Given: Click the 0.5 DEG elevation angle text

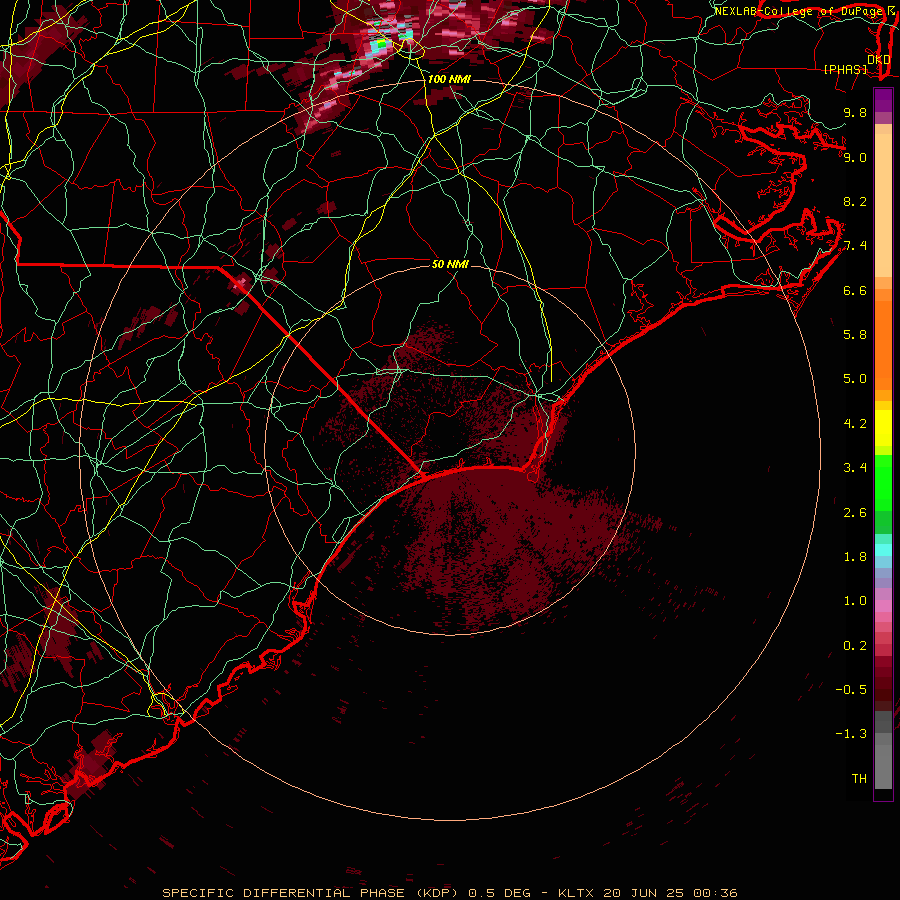Looking at the screenshot, I should click(499, 893).
